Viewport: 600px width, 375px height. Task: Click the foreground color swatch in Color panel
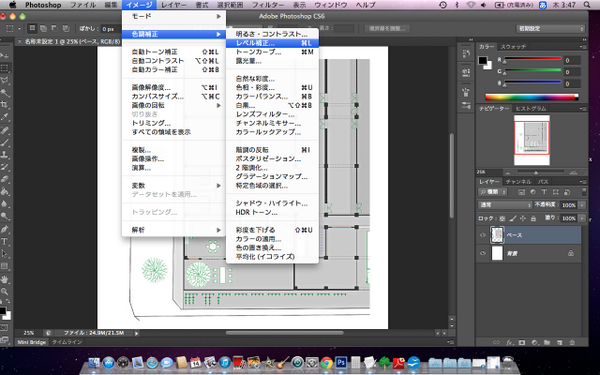coord(483,60)
